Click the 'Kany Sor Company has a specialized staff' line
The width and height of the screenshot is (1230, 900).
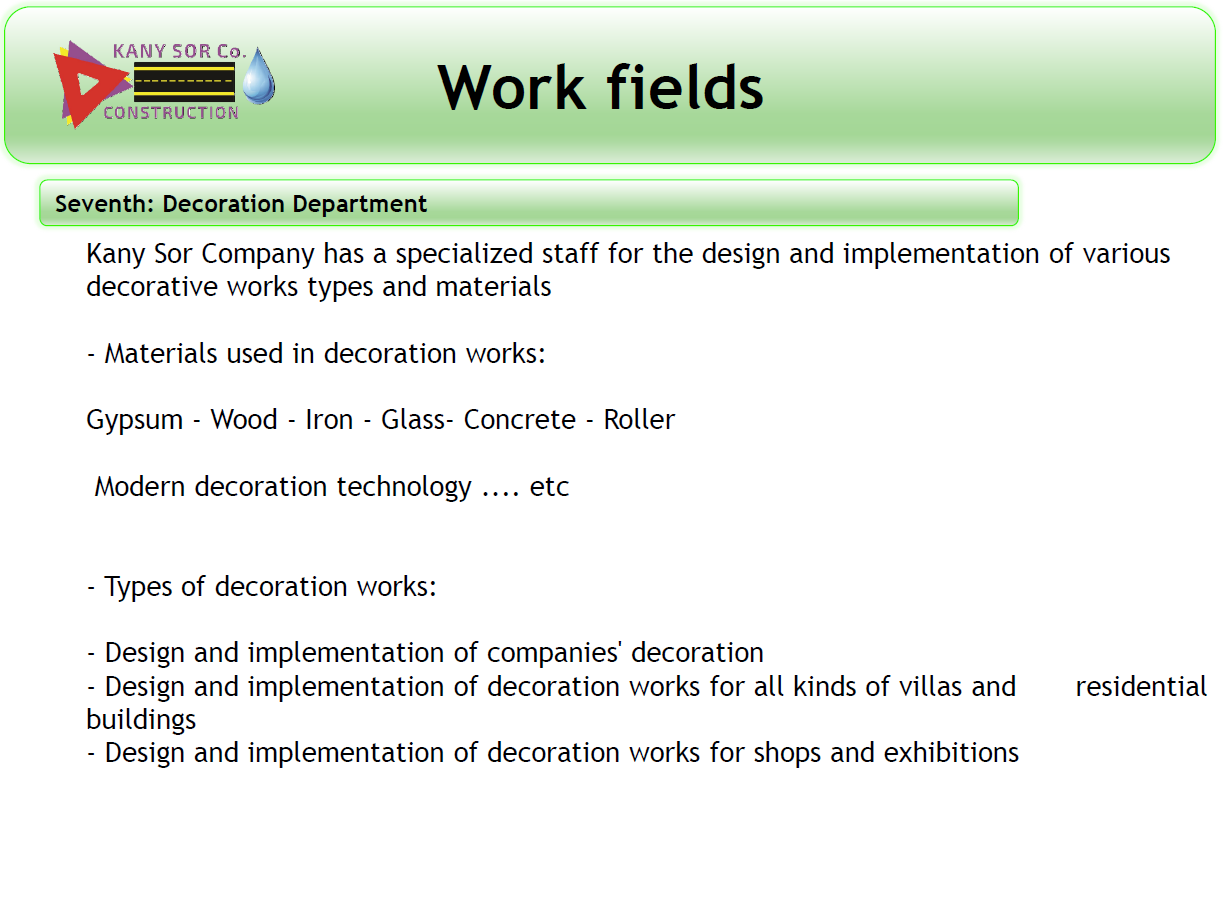pyautogui.click(x=628, y=254)
